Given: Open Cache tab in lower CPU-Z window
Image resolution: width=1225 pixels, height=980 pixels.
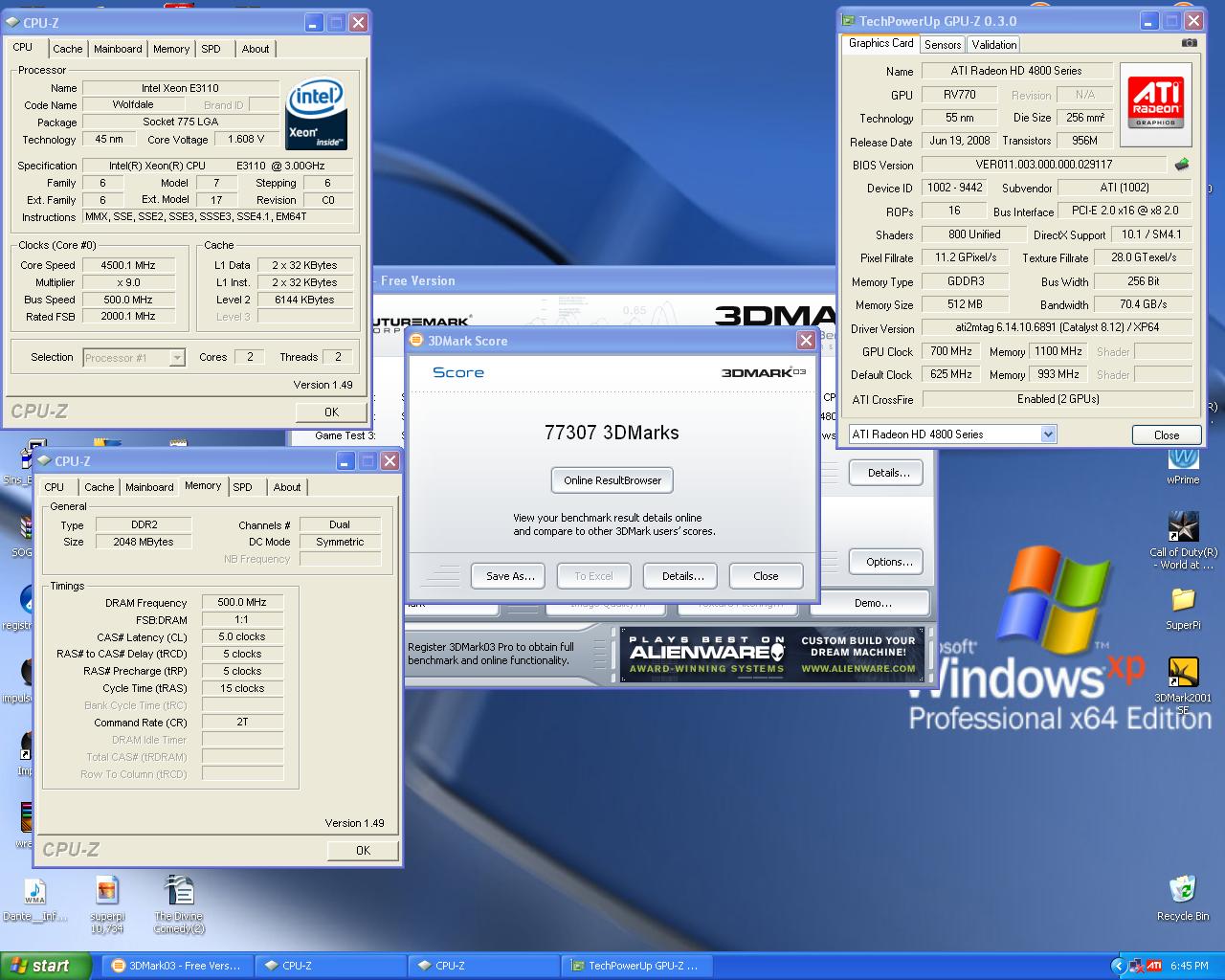Looking at the screenshot, I should (x=100, y=487).
